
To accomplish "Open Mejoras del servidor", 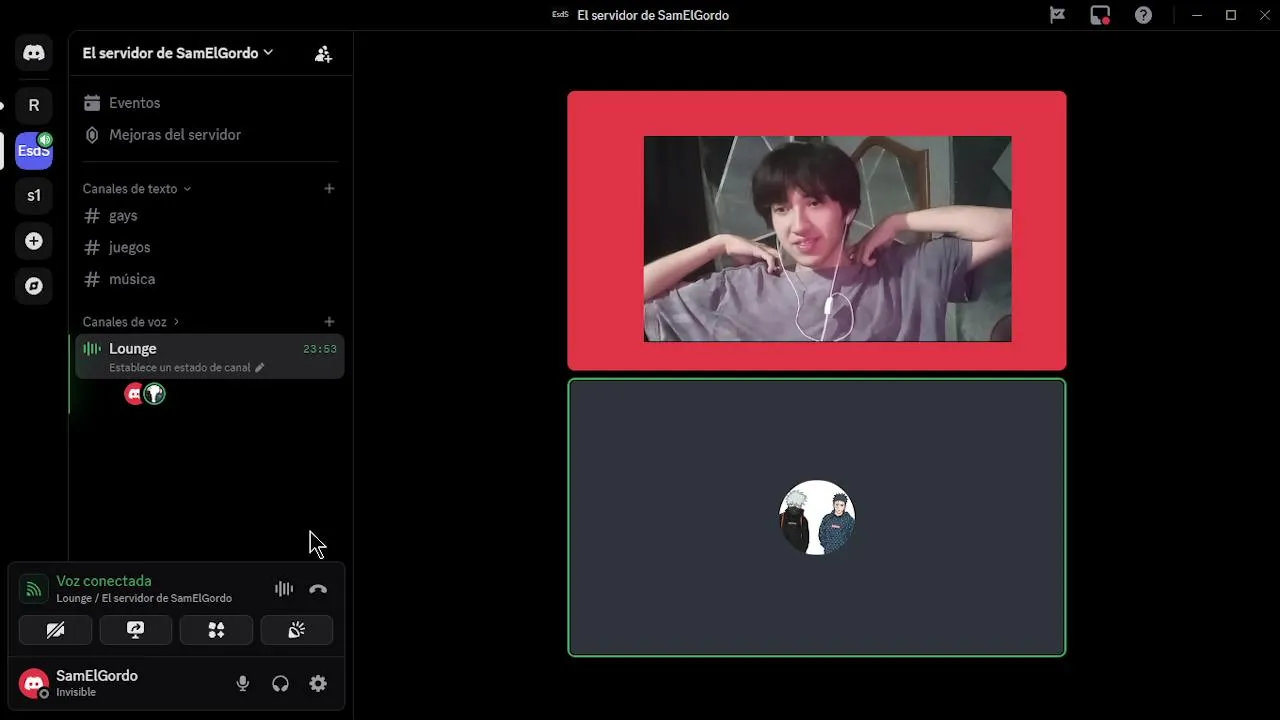I will (209, 135).
